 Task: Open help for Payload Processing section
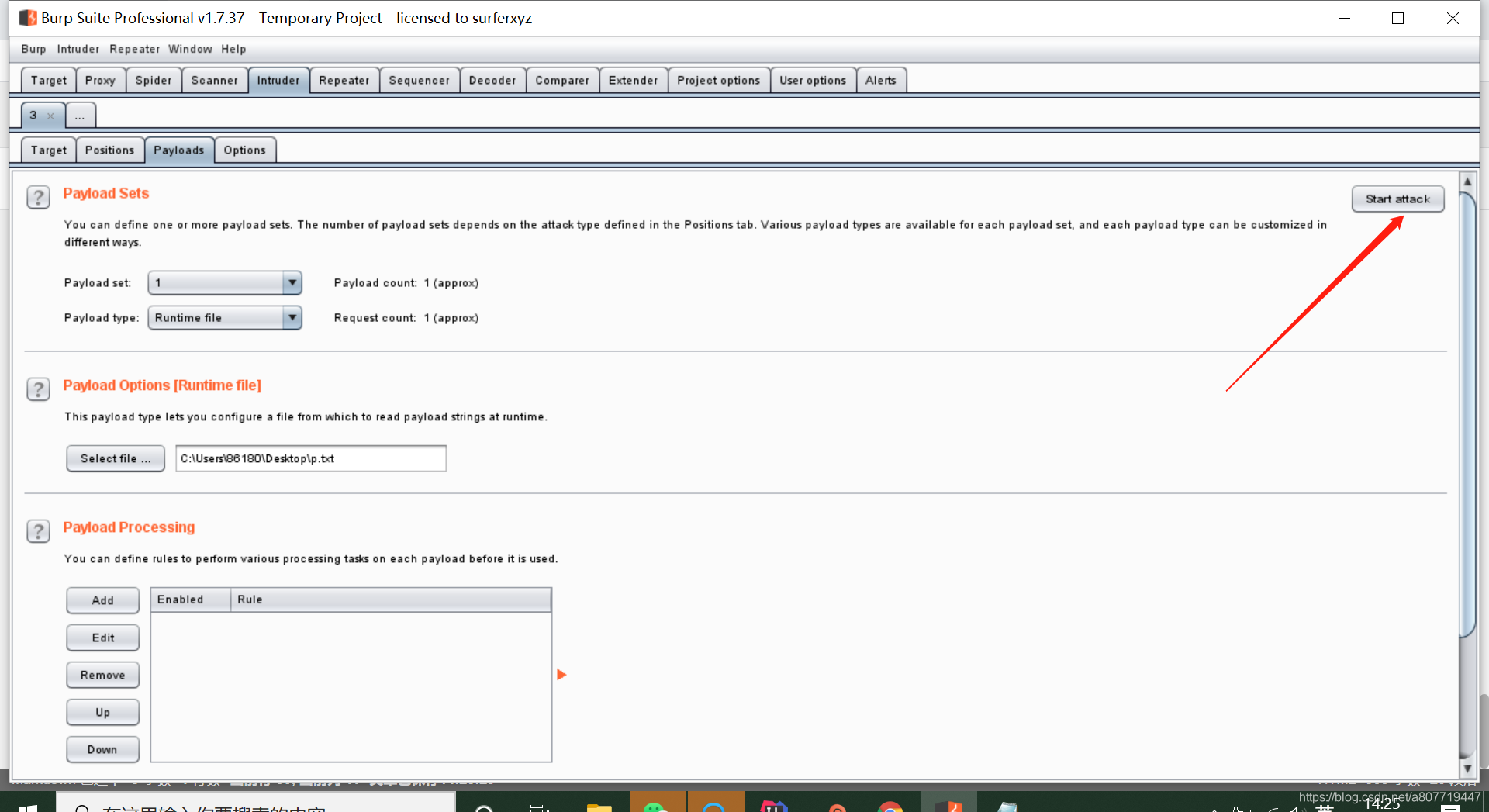point(38,530)
